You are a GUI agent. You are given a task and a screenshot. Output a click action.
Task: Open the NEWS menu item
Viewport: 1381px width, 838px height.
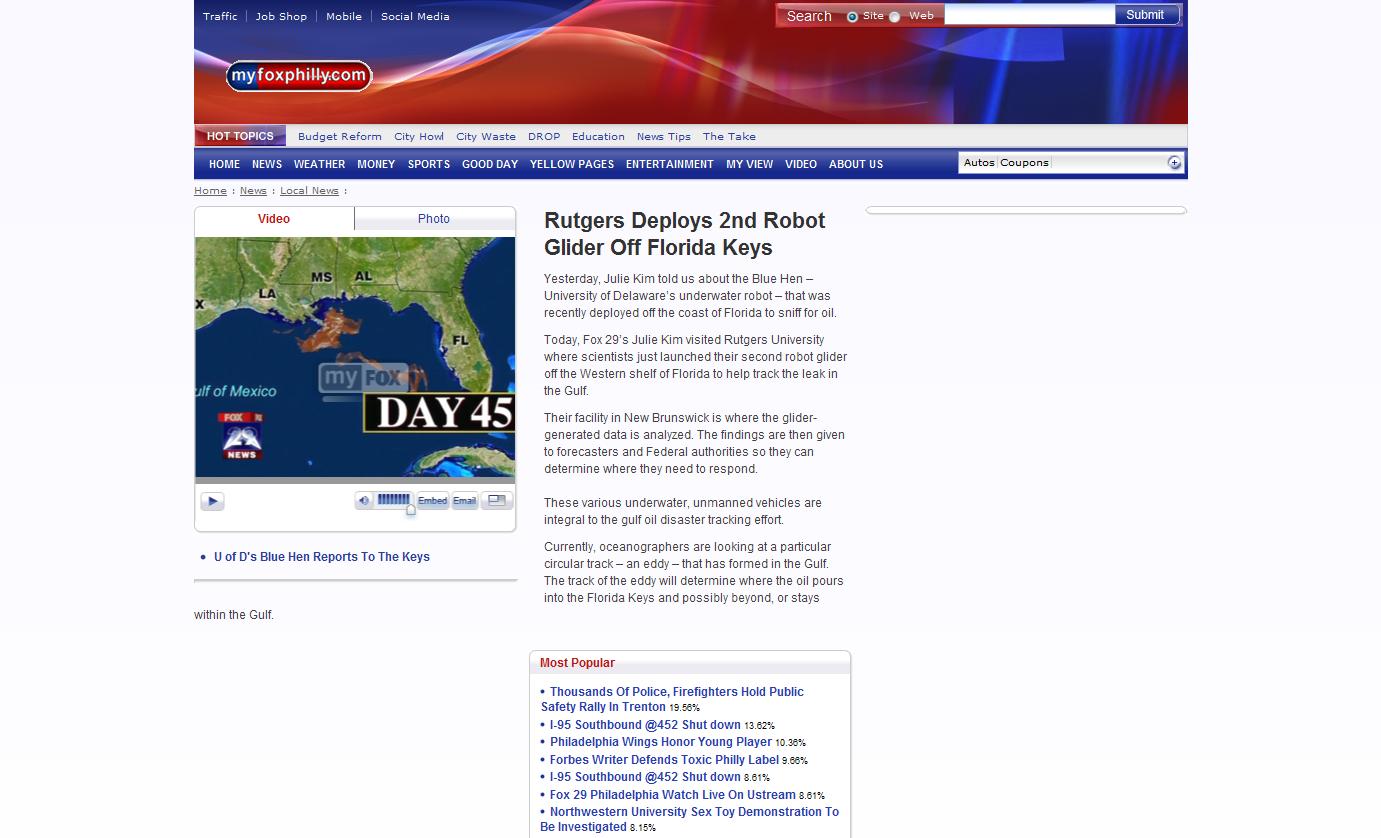(x=267, y=164)
